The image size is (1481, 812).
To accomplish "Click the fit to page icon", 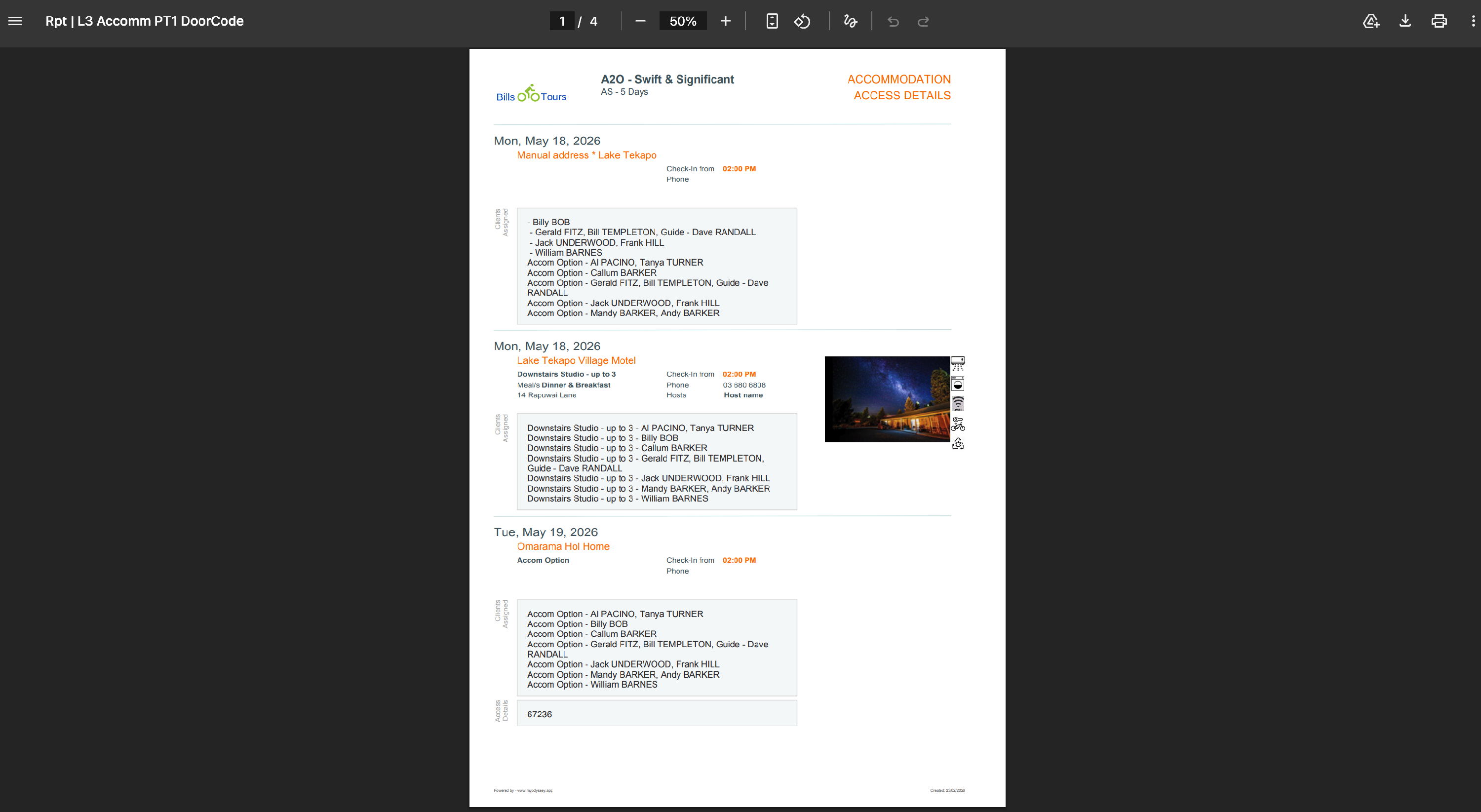I will coord(772,21).
